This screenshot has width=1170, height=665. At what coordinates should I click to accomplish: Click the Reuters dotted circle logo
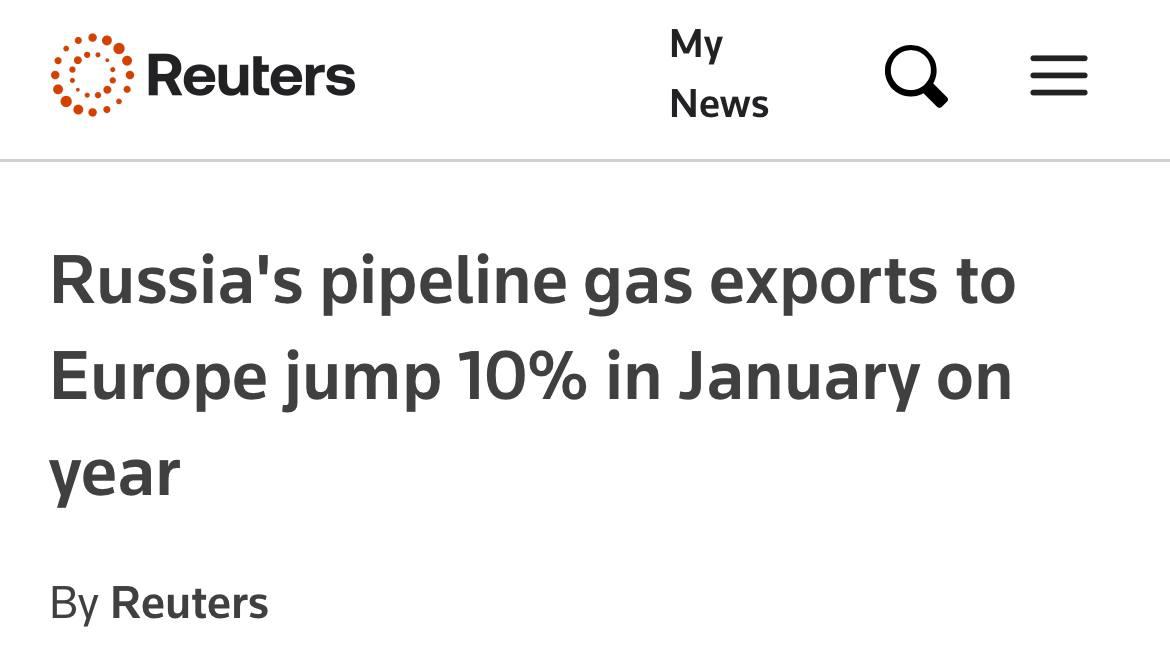92,75
